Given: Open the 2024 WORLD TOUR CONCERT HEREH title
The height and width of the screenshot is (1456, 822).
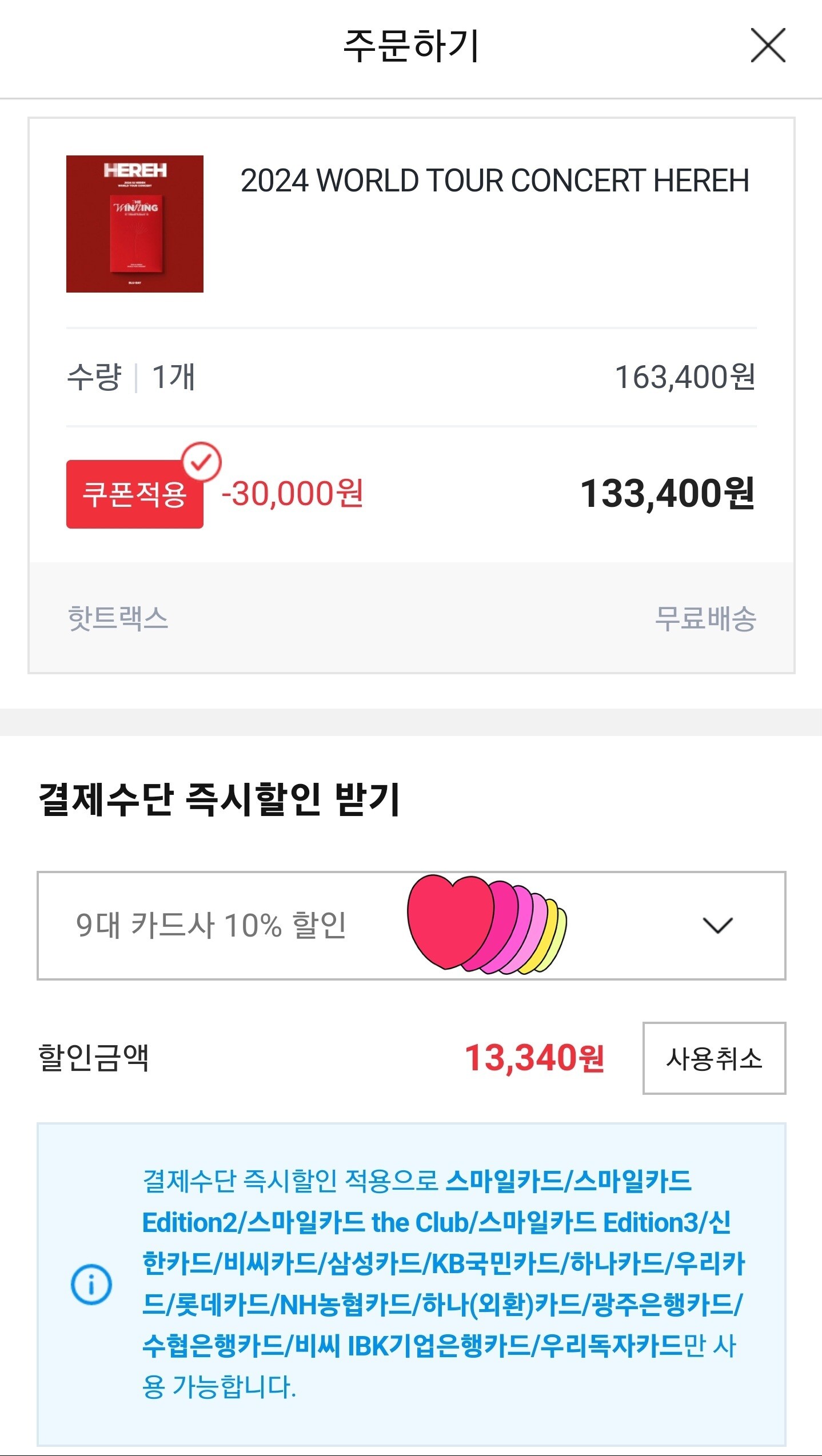Looking at the screenshot, I should (x=495, y=181).
